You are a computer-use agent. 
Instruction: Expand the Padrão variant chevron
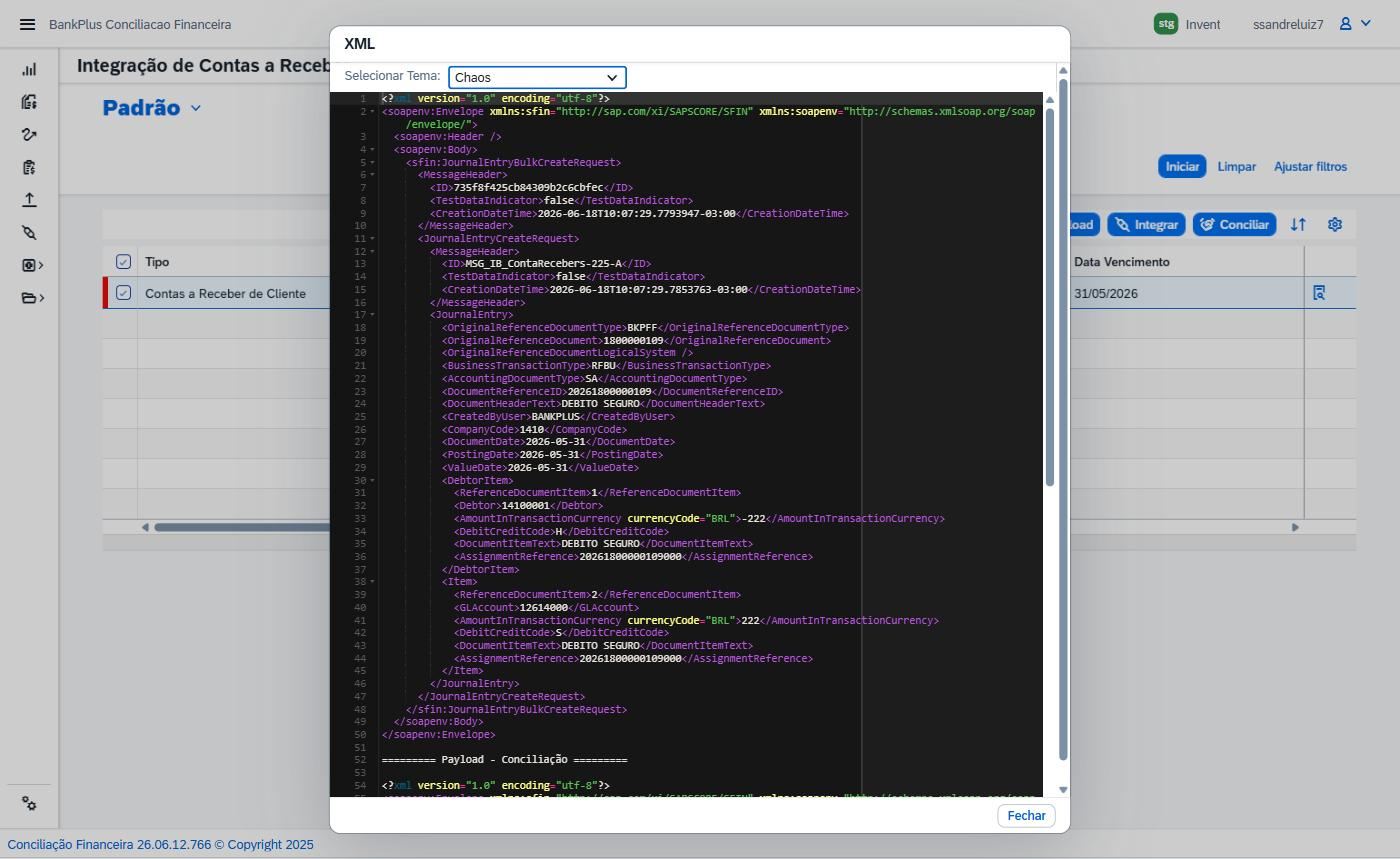[x=196, y=108]
